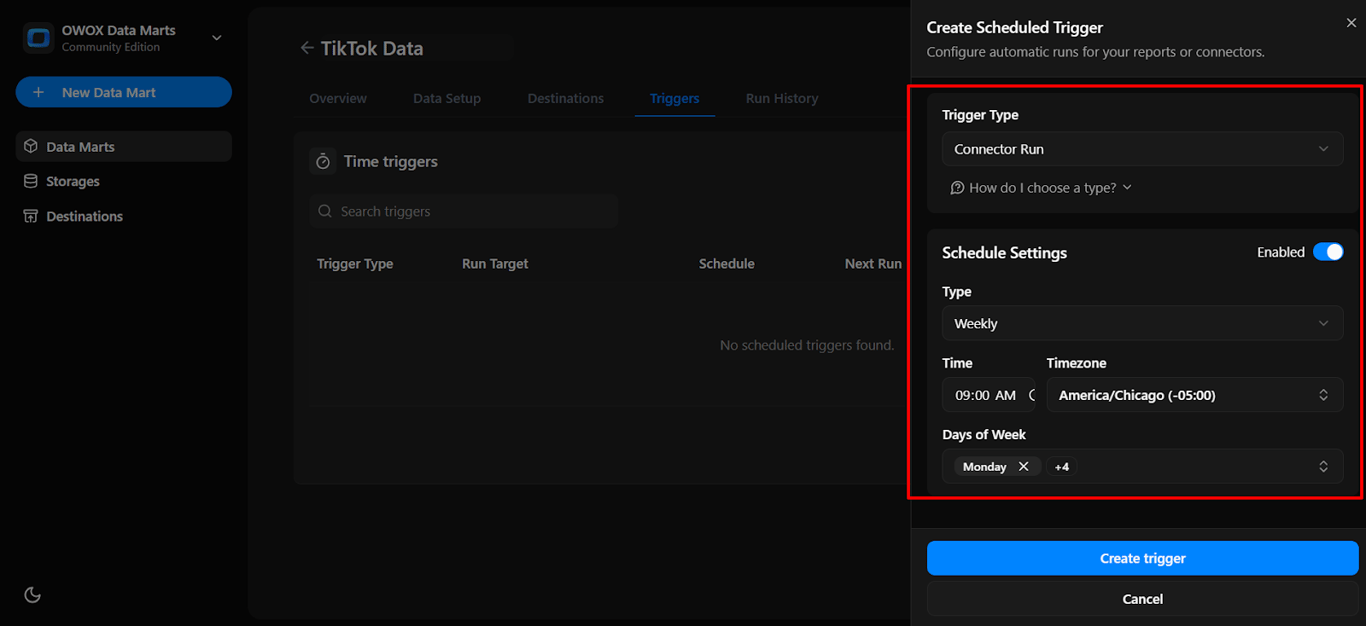Screen dimensions: 1366x626
Task: Click the Data Marts cube icon
Action: (x=31, y=147)
